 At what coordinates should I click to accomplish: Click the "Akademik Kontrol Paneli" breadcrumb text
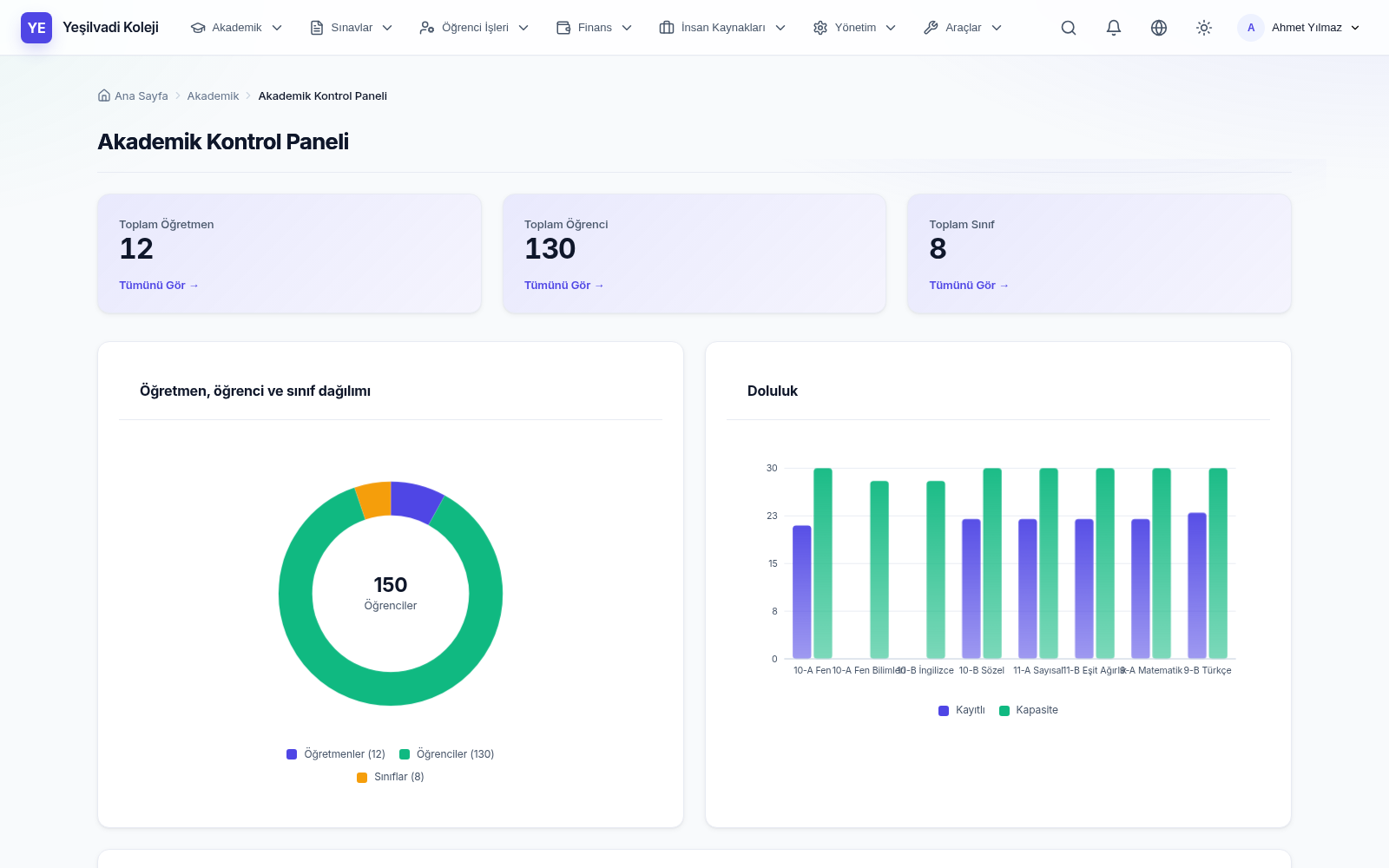[x=323, y=96]
